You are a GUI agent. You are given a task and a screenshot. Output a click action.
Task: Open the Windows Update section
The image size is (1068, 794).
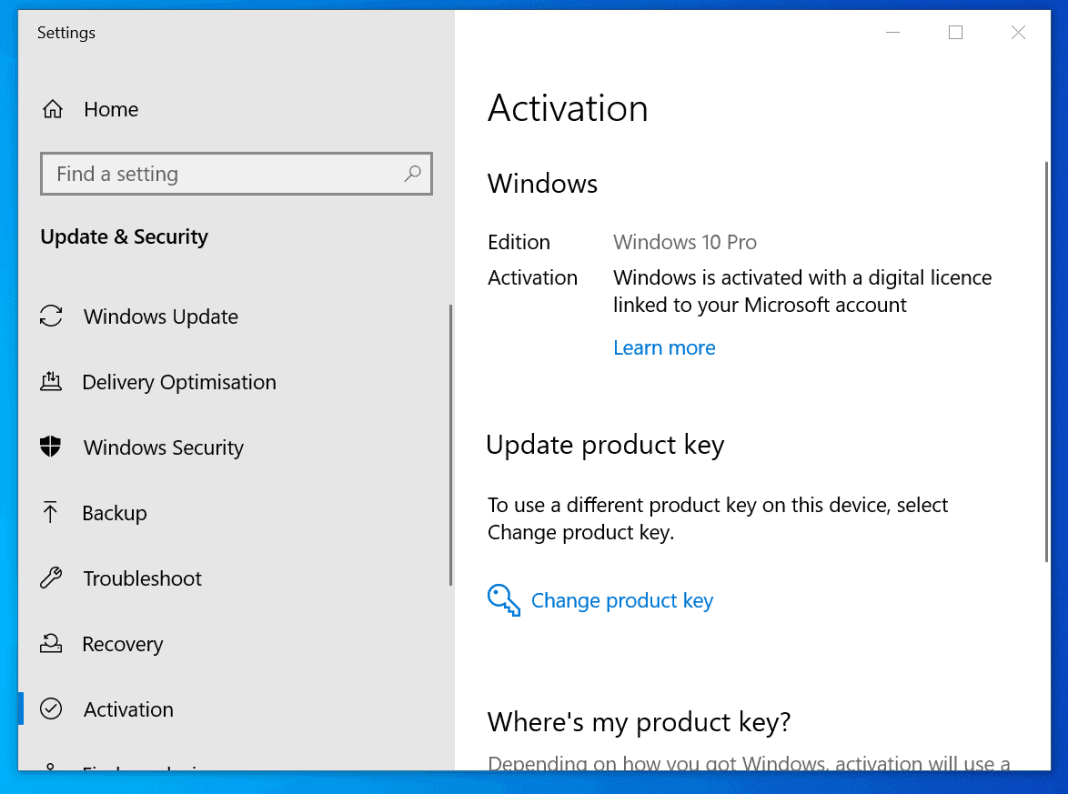[159, 316]
